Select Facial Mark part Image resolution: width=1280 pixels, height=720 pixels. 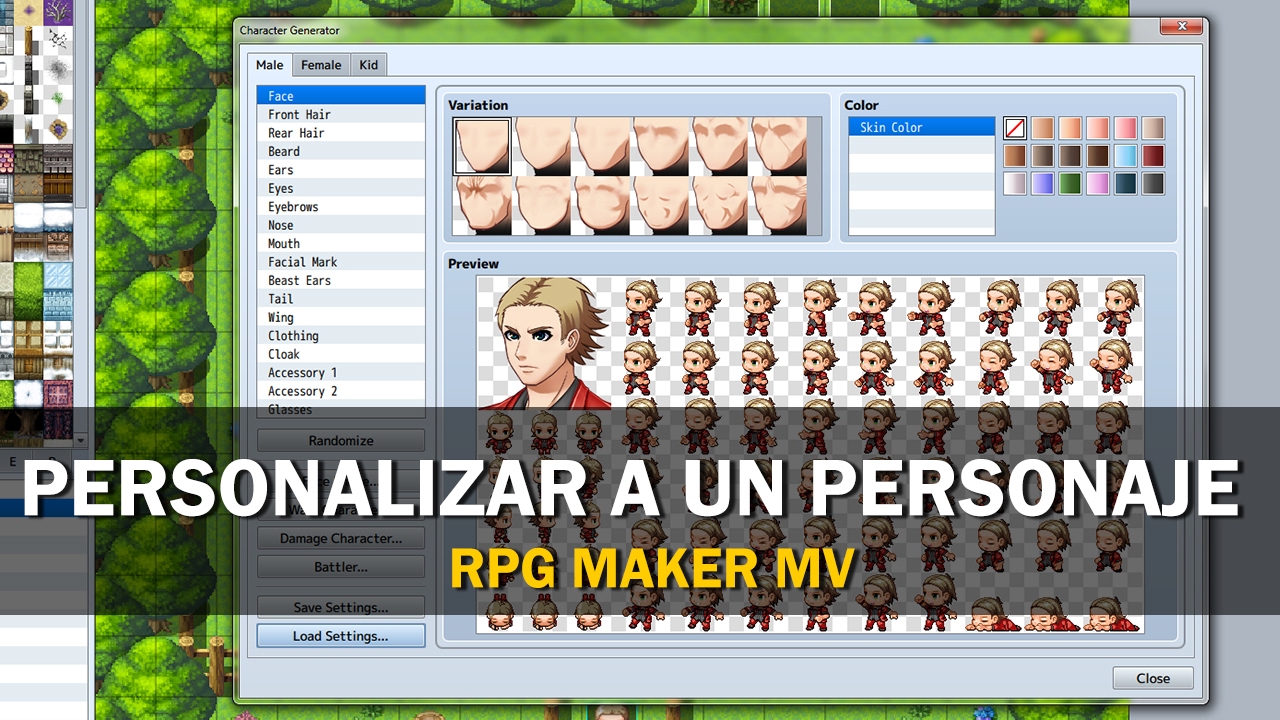tap(341, 262)
